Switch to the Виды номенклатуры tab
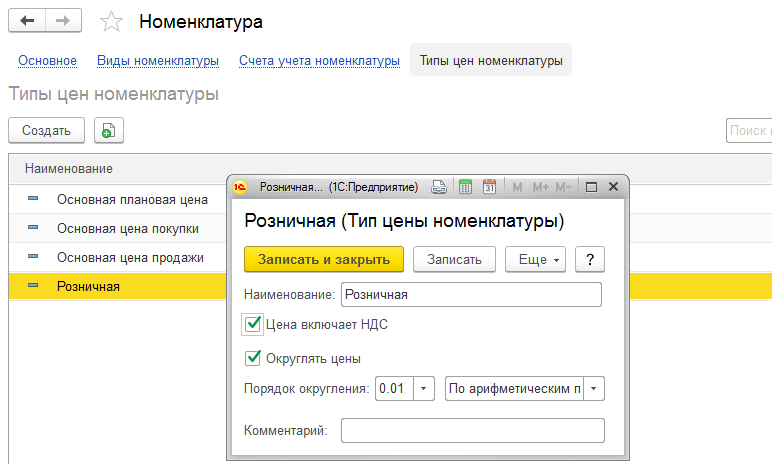 pos(158,61)
